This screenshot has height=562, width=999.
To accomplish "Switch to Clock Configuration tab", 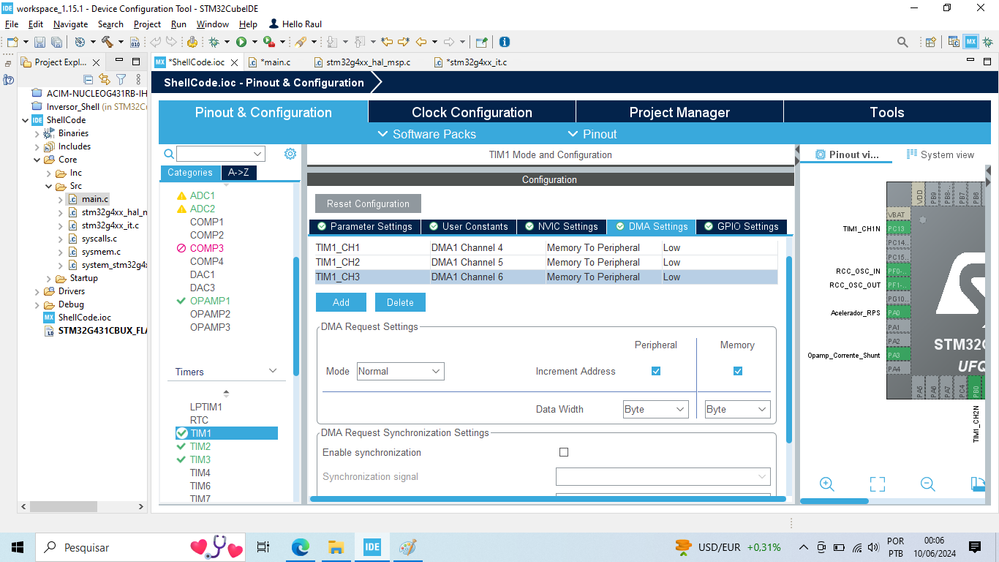I will pyautogui.click(x=471, y=112).
